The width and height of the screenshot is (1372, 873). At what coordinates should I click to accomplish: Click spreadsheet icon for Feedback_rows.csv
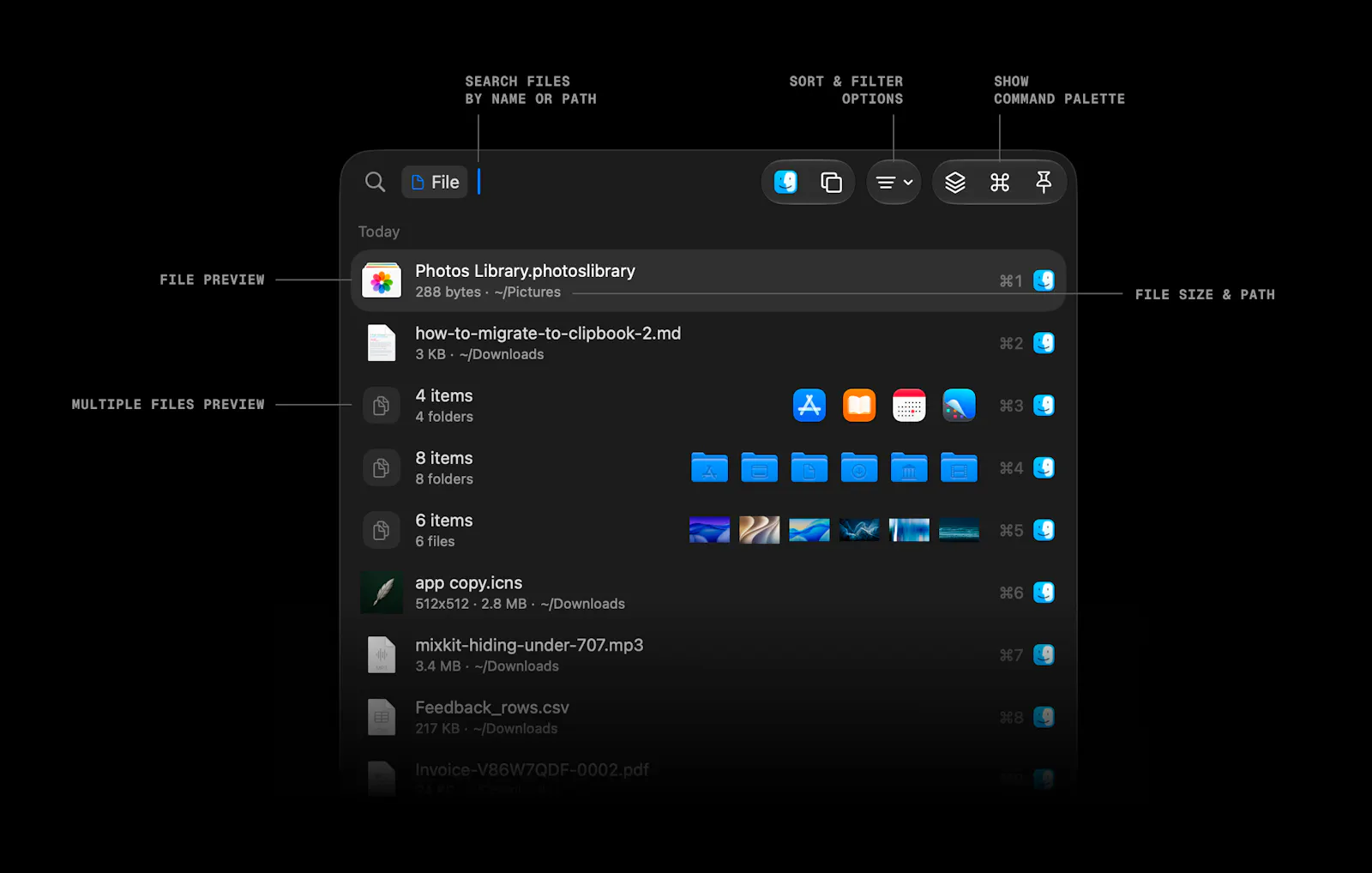(382, 718)
